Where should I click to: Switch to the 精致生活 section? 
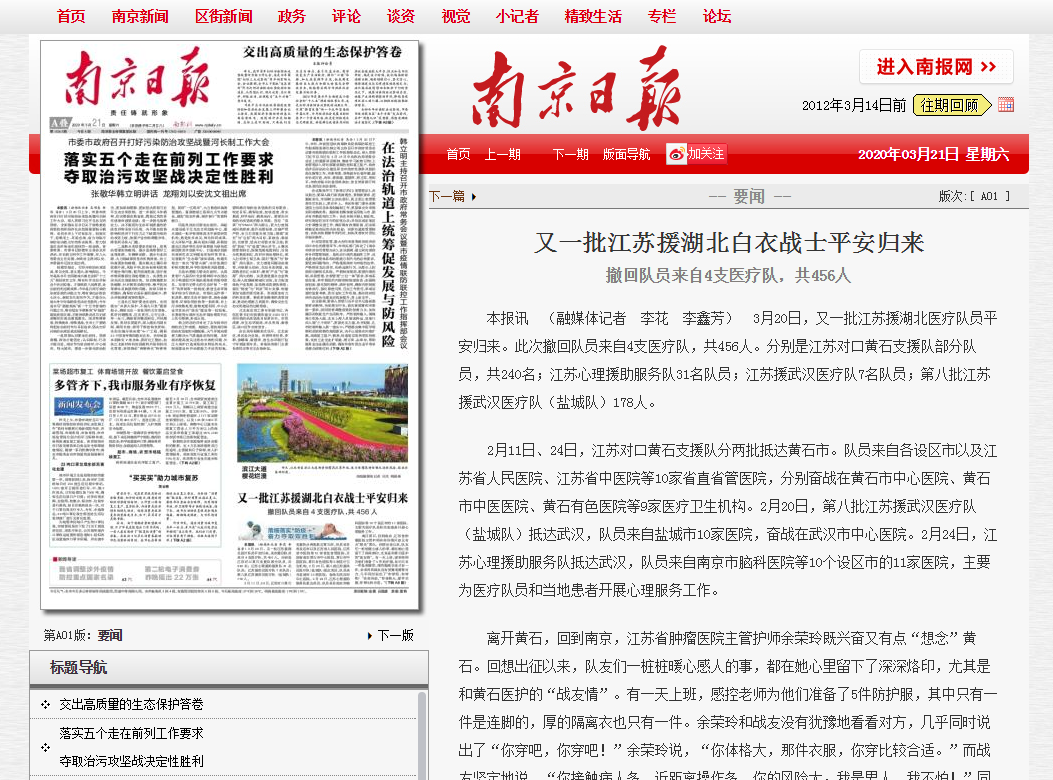tap(592, 16)
